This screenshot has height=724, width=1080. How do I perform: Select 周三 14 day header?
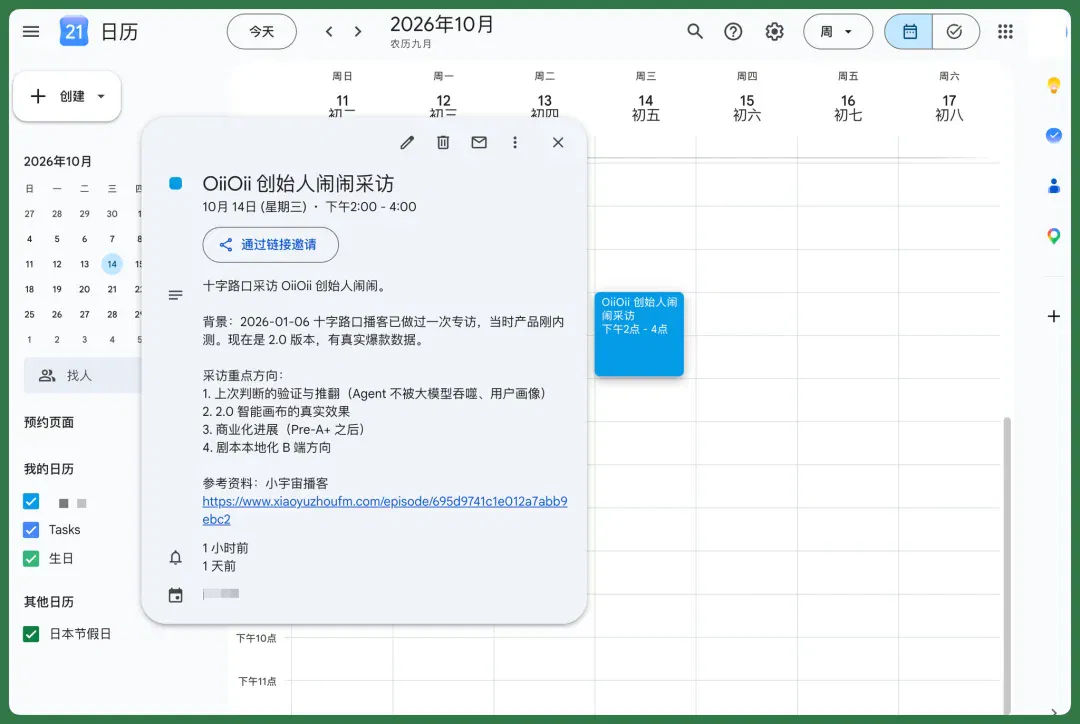(646, 97)
